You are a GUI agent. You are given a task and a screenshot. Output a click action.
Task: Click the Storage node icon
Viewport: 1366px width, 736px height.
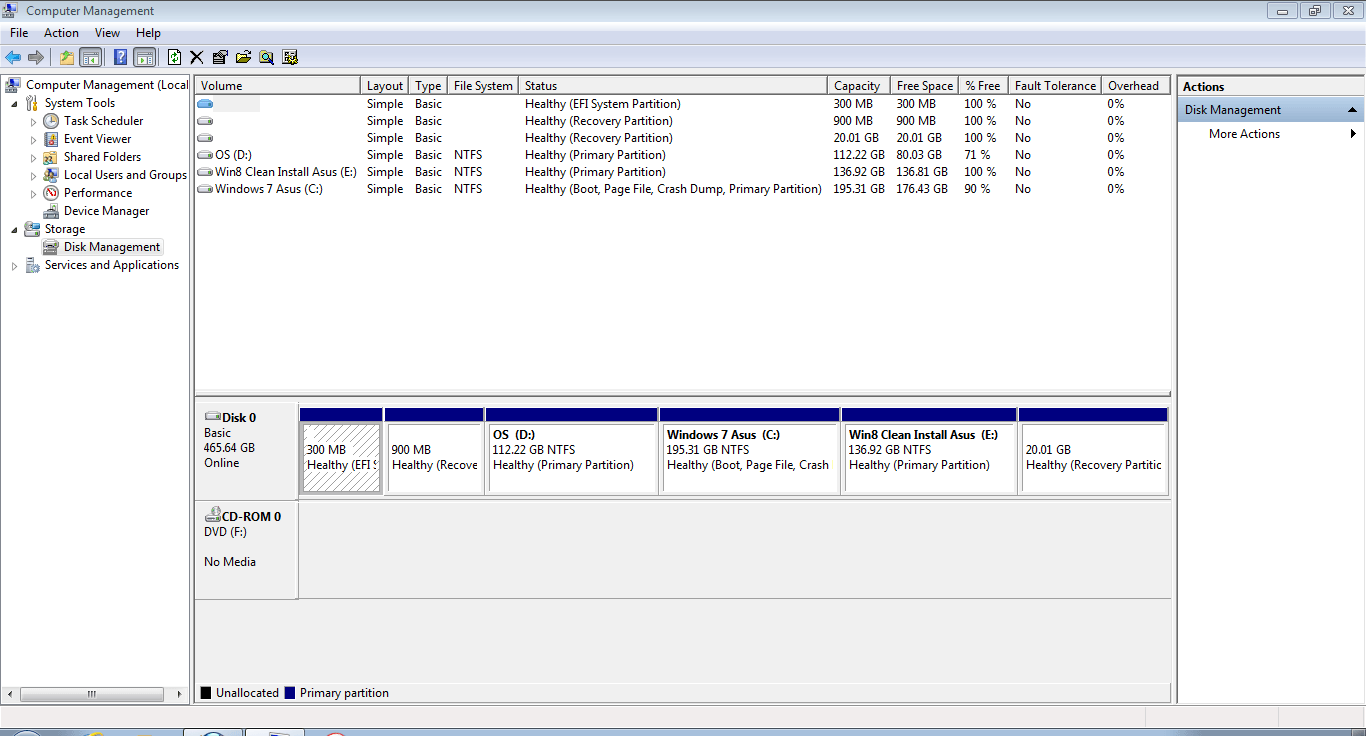coord(32,229)
